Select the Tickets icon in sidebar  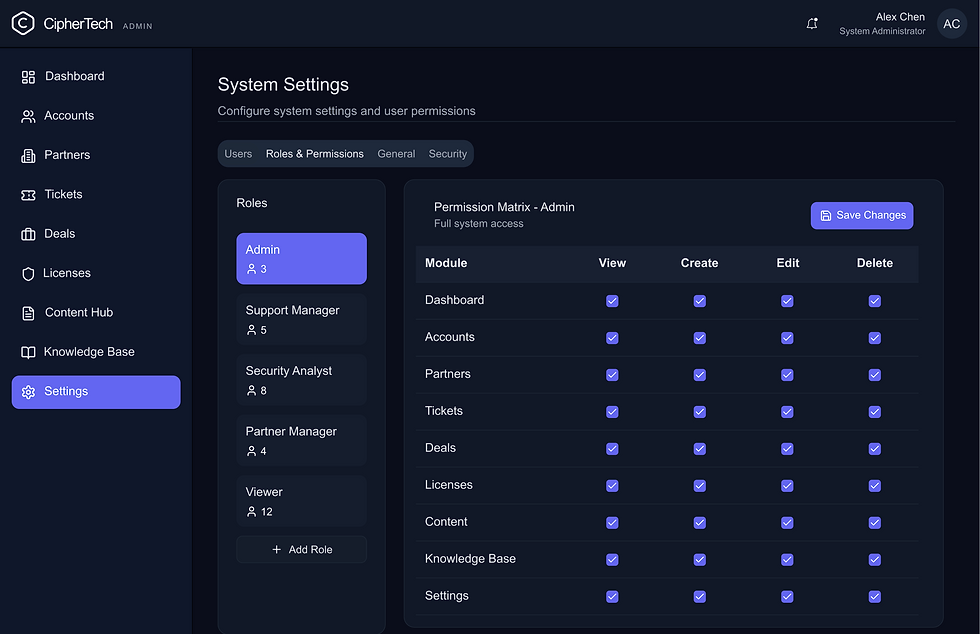tap(28, 194)
